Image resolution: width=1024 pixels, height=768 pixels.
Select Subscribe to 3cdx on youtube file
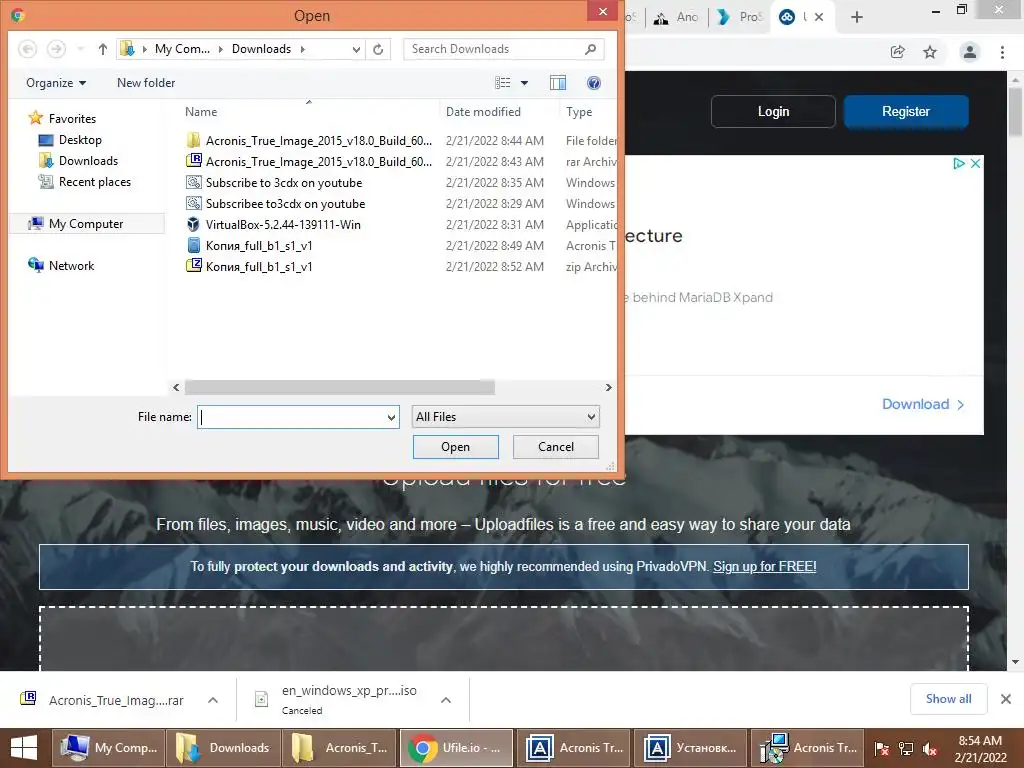coord(274,183)
